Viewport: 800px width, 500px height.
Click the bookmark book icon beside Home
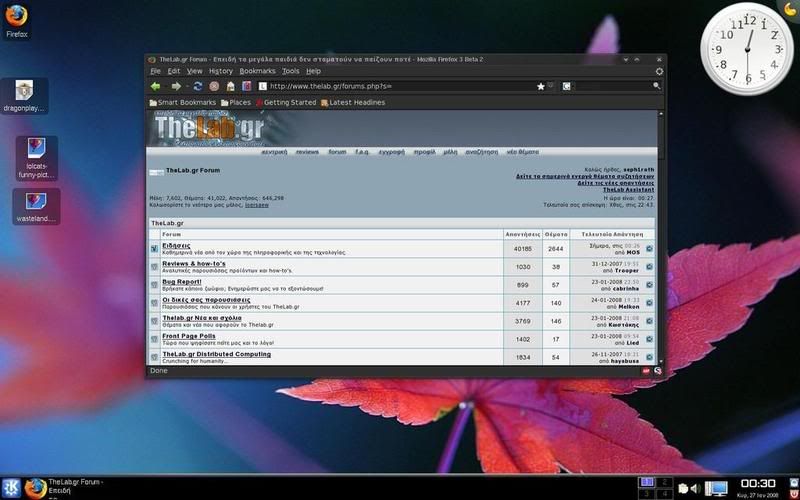pos(247,86)
